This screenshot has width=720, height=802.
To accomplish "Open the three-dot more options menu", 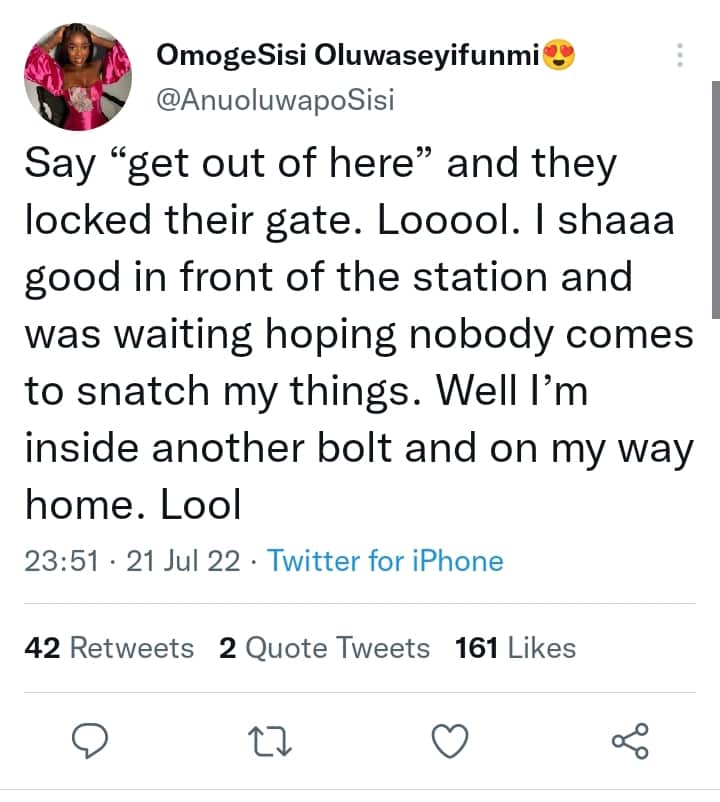I will click(681, 56).
